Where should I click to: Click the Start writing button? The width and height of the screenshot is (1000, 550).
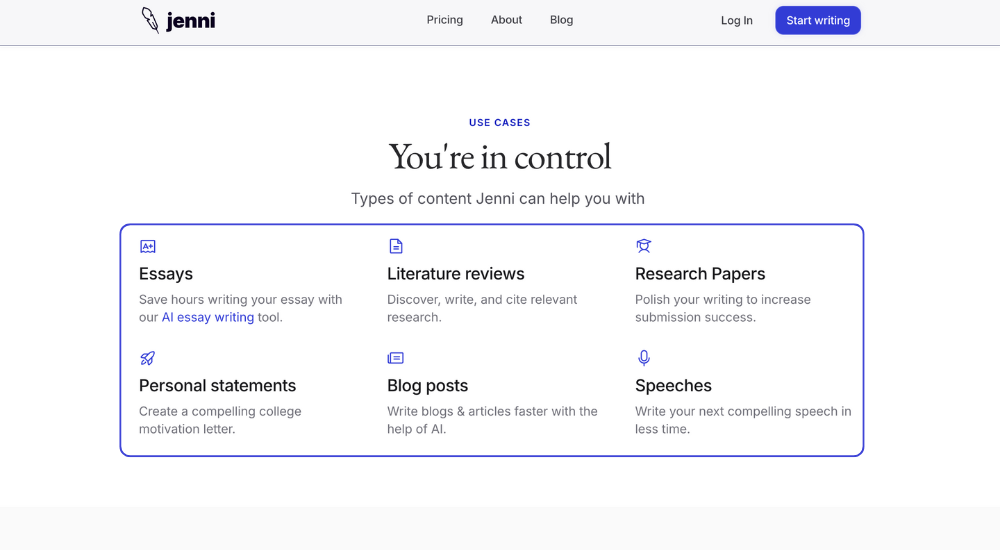pyautogui.click(x=818, y=20)
